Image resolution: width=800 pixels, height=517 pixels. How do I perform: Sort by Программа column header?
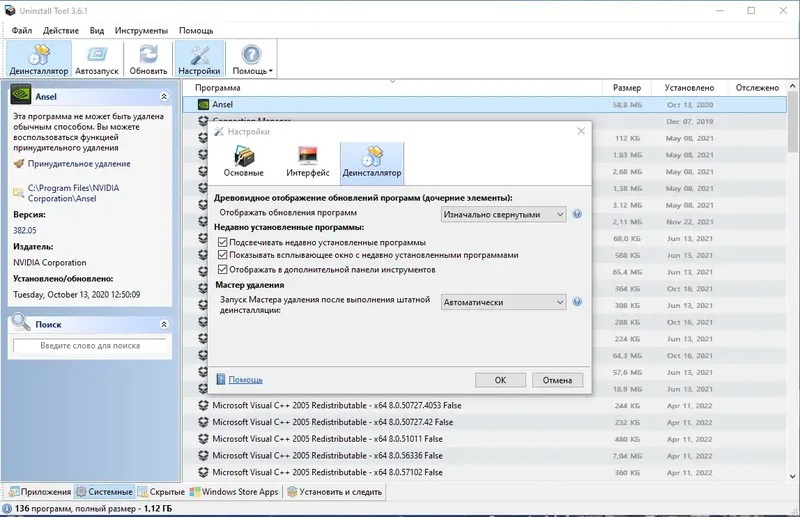pyautogui.click(x=217, y=88)
